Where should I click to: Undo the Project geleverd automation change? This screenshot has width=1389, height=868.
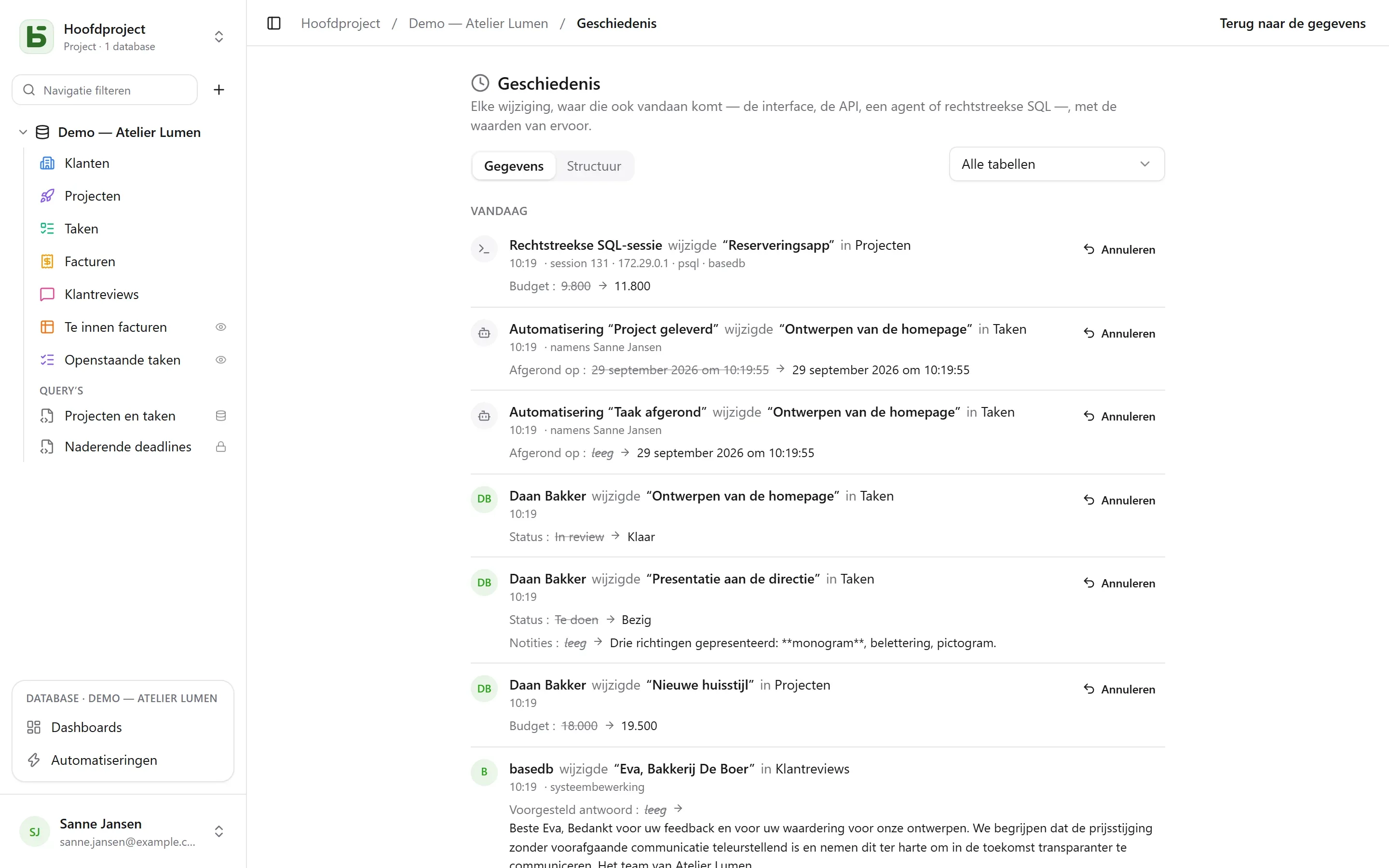(1119, 333)
